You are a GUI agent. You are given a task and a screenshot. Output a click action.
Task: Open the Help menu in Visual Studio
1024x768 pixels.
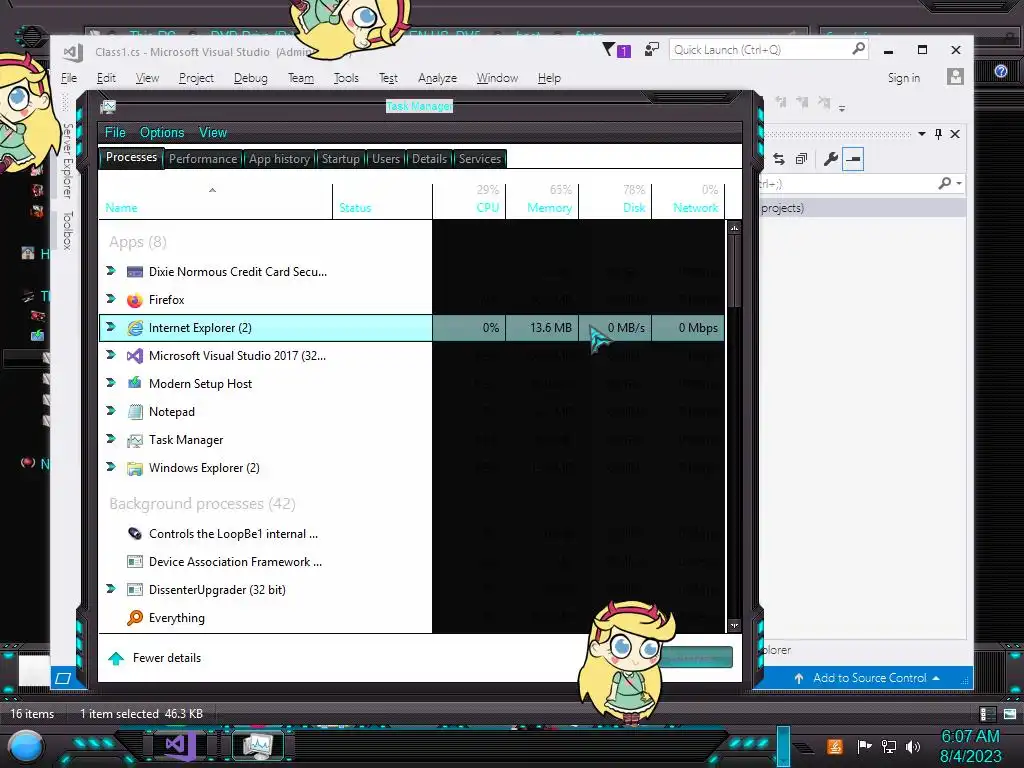549,78
